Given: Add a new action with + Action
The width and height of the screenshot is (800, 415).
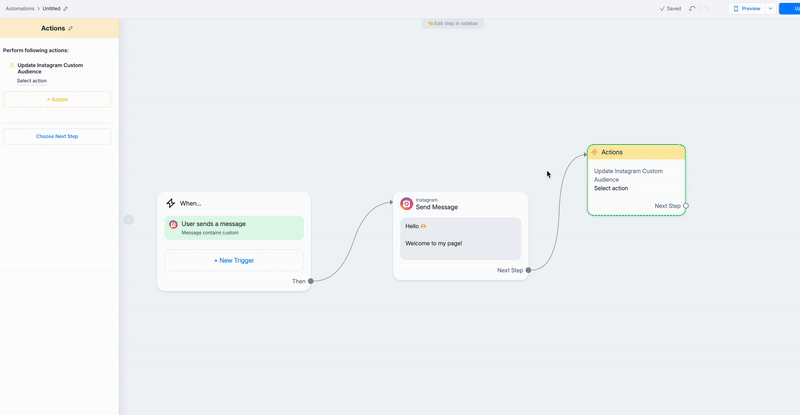Looking at the screenshot, I should 57,99.
